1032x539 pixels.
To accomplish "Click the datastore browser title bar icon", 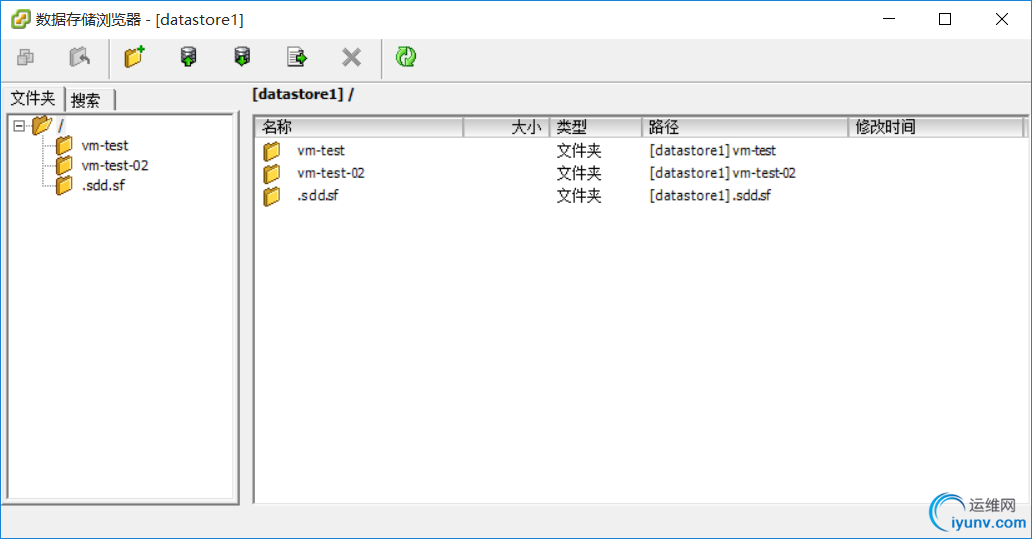I will click(x=20, y=19).
